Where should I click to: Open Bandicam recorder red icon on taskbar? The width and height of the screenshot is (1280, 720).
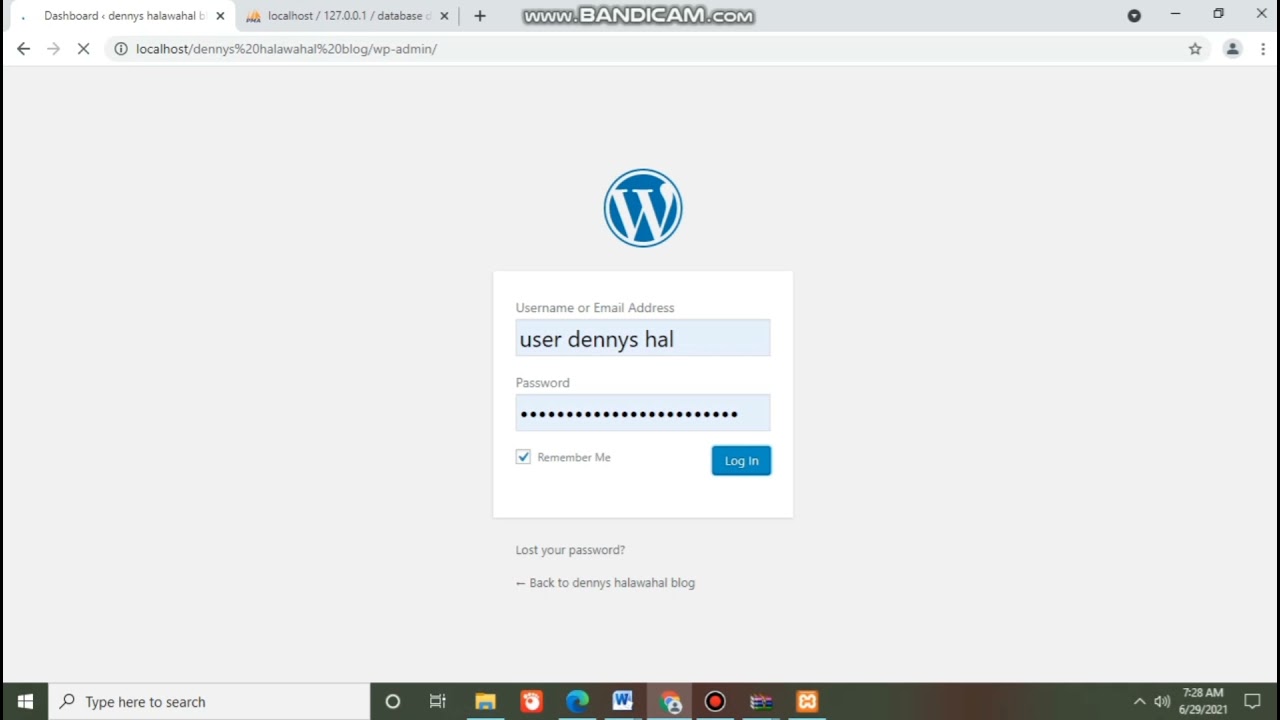715,702
